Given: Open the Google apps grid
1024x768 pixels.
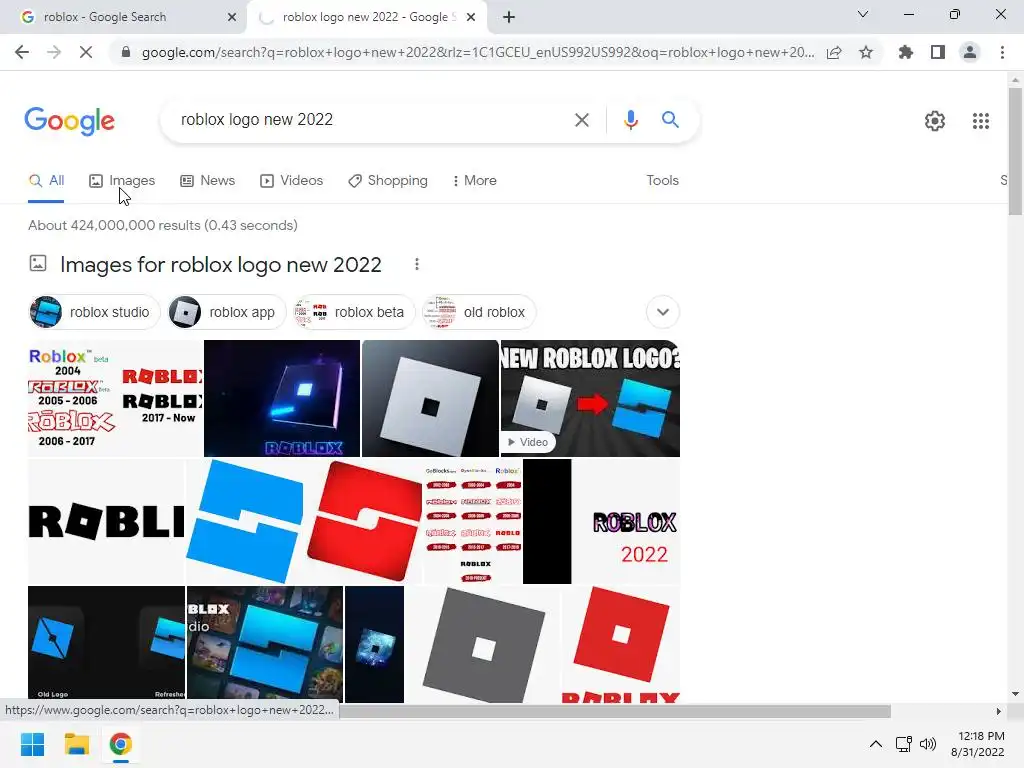Looking at the screenshot, I should (x=980, y=121).
